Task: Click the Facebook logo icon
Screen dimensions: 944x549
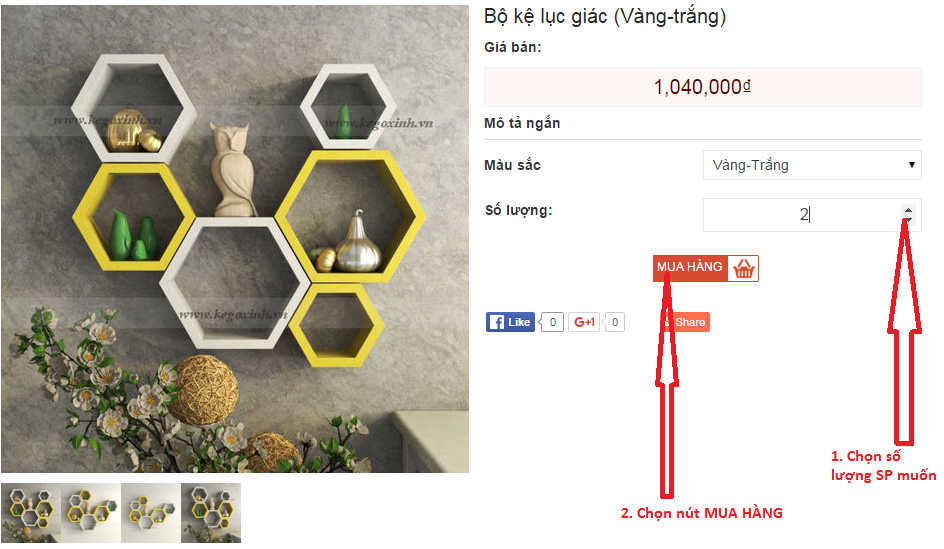Action: [x=496, y=322]
